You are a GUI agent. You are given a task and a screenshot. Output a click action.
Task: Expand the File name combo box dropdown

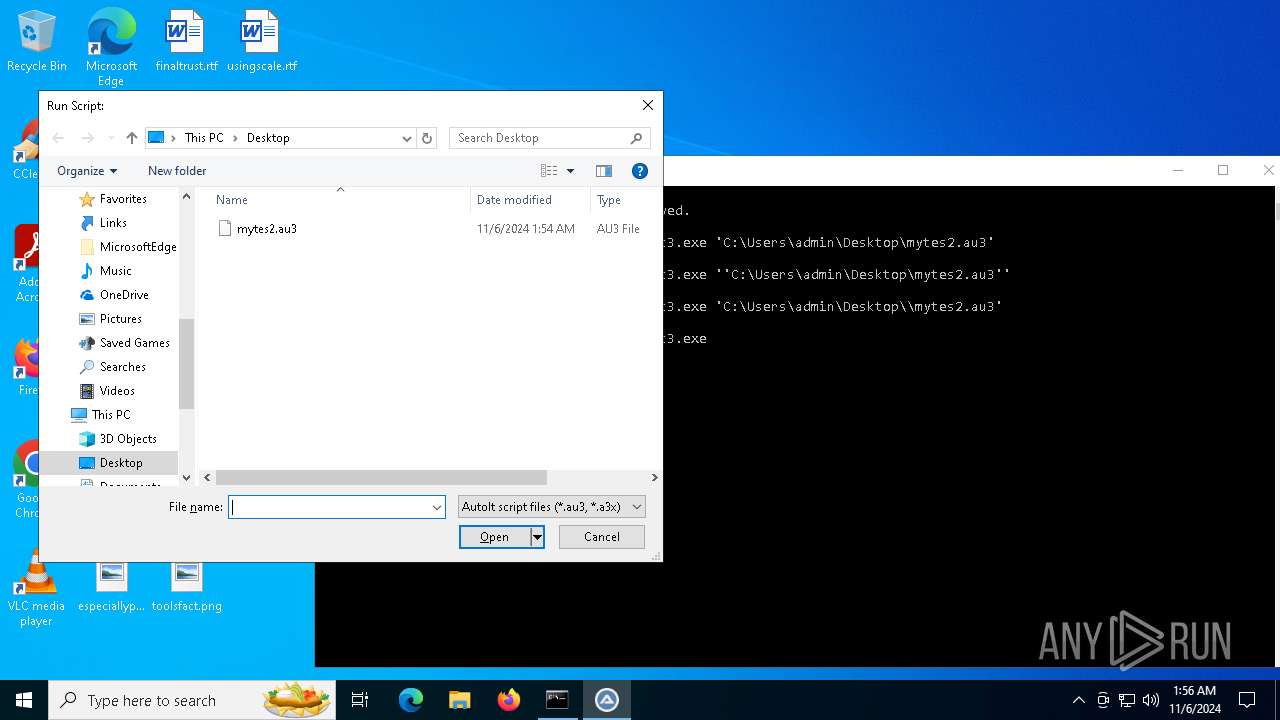click(436, 507)
